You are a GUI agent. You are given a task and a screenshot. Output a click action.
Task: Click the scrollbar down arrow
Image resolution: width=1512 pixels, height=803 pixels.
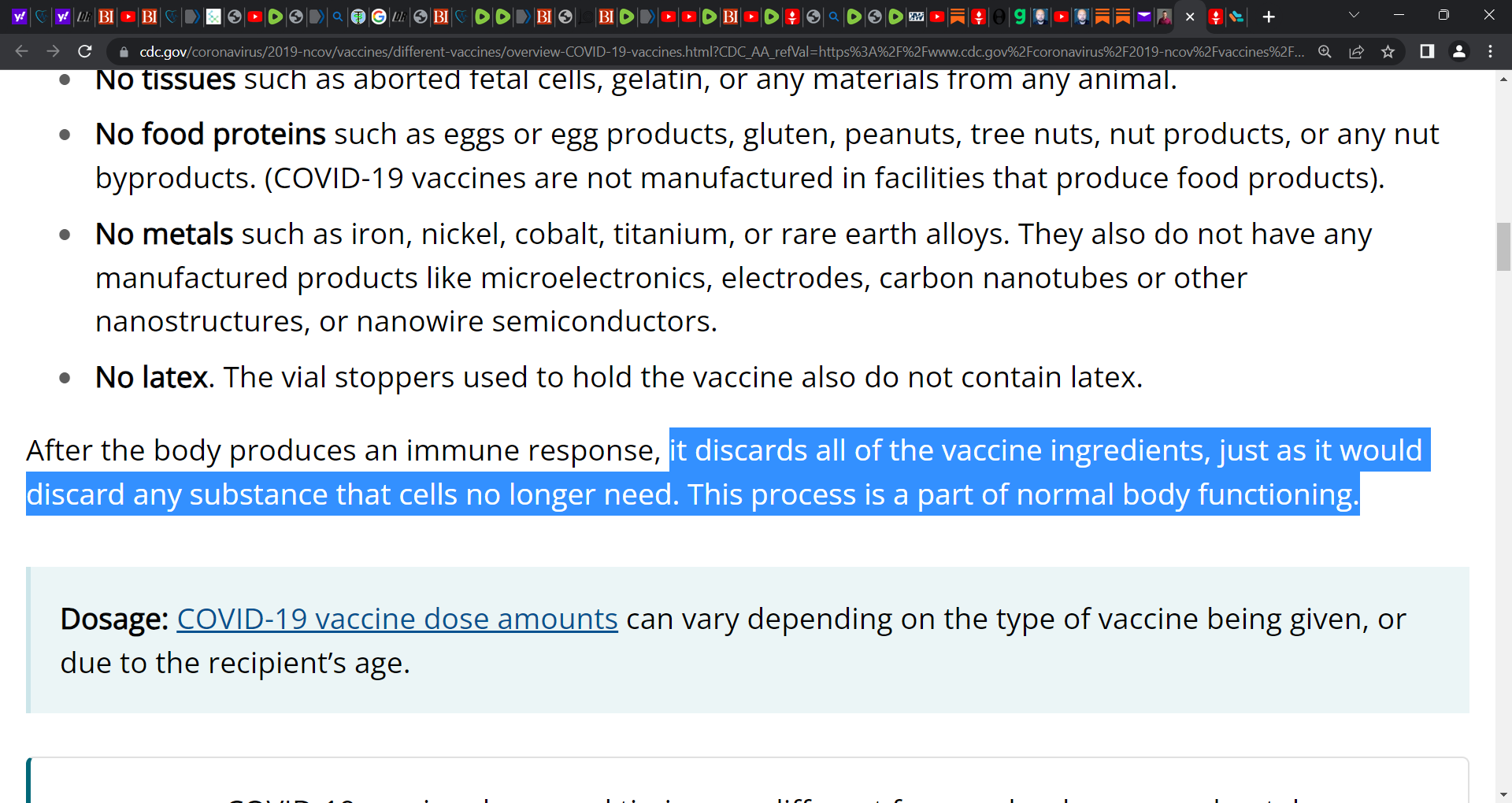[1503, 795]
